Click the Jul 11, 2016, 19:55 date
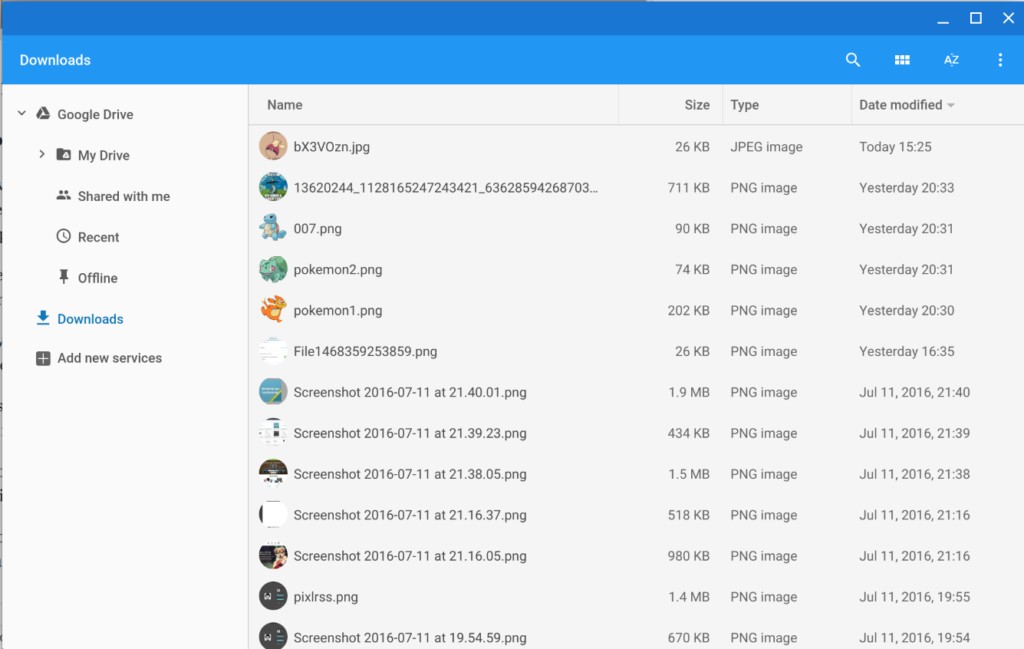Screen dimensions: 1024x649 [914, 597]
